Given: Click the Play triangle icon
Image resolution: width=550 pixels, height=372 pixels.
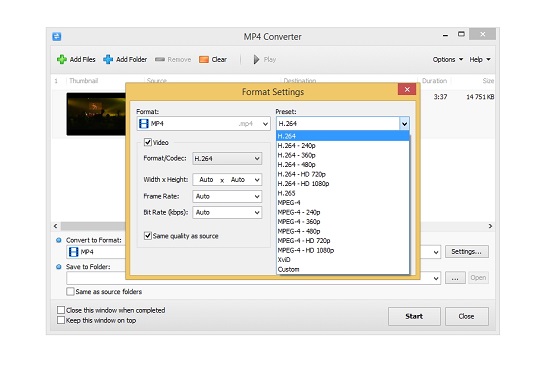Looking at the screenshot, I should point(256,60).
